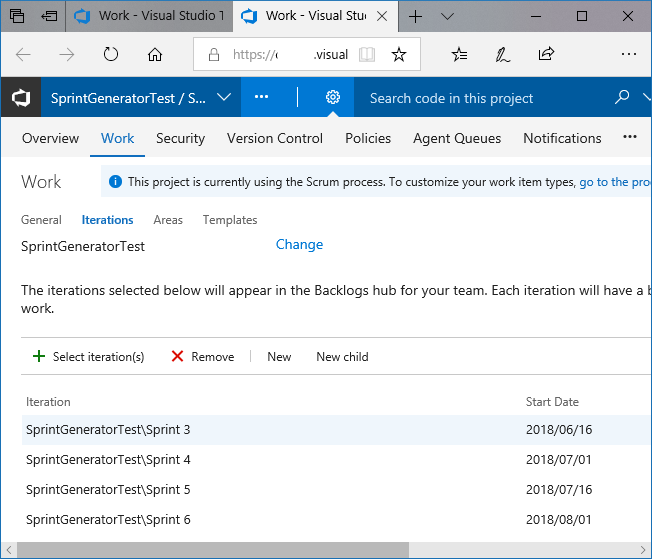Click the scrollbar right arrow
Image resolution: width=652 pixels, height=559 pixels.
click(x=643, y=550)
